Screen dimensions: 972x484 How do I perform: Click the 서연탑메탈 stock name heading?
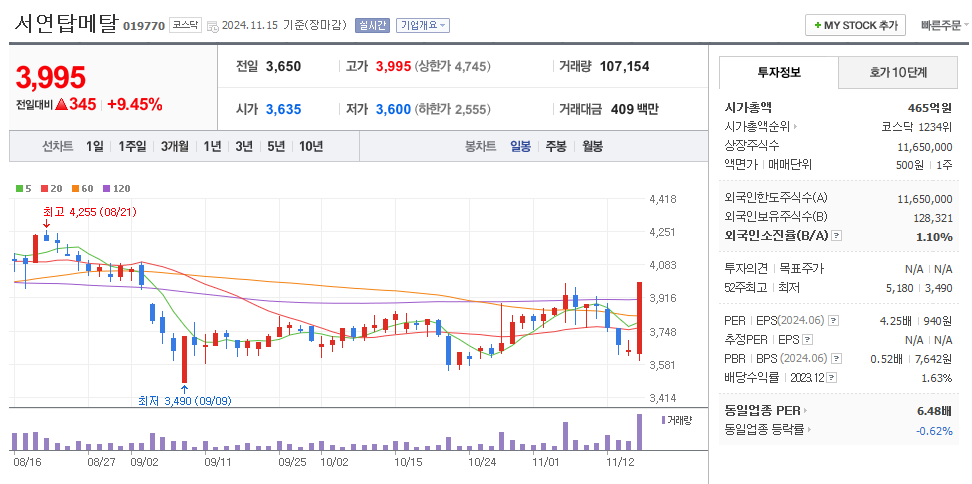tap(66, 24)
